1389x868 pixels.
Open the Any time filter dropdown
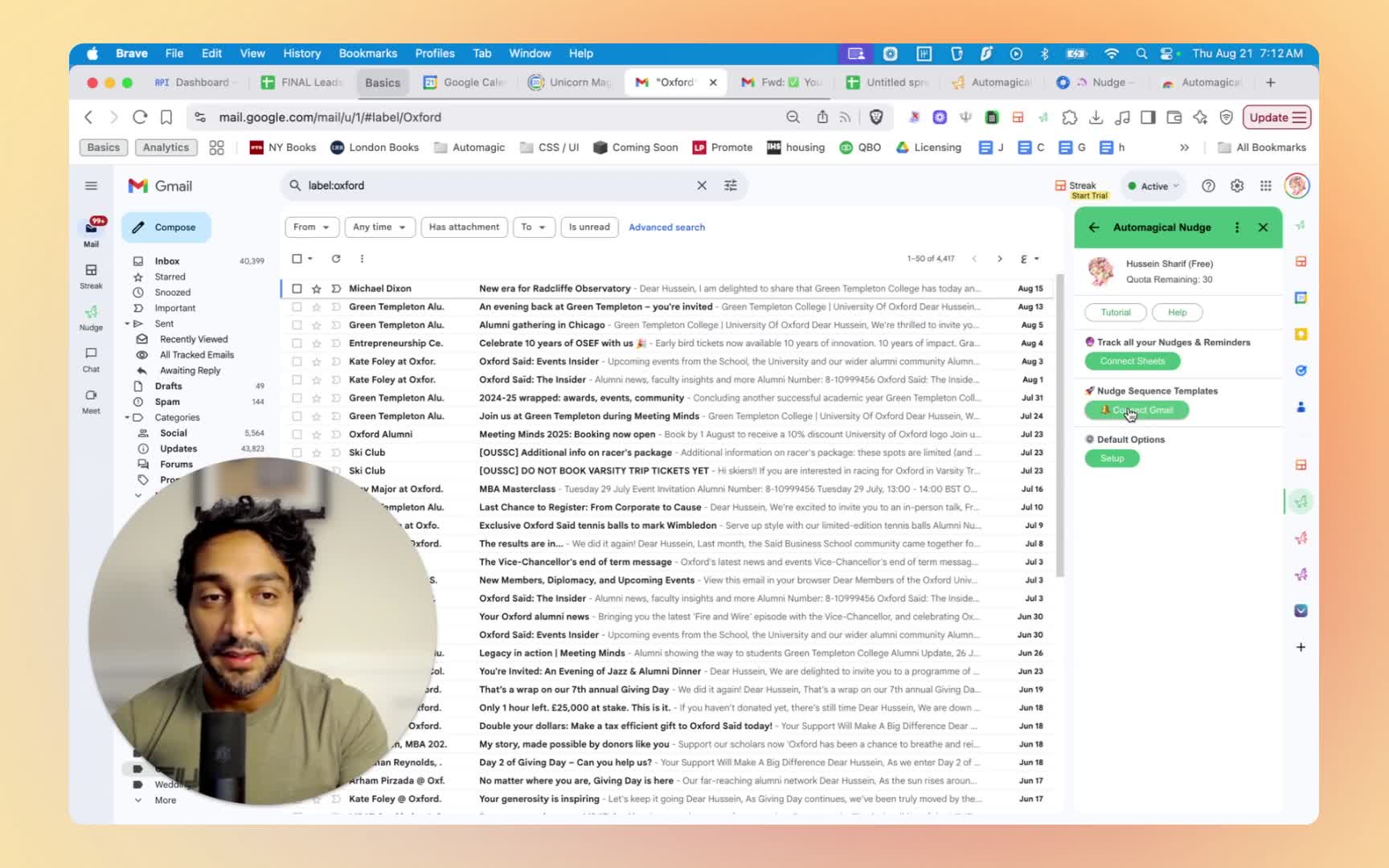coord(379,227)
